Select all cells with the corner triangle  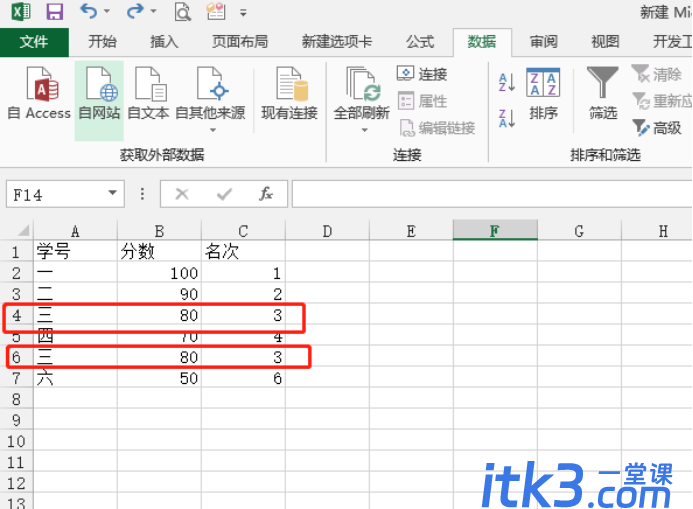[23, 230]
